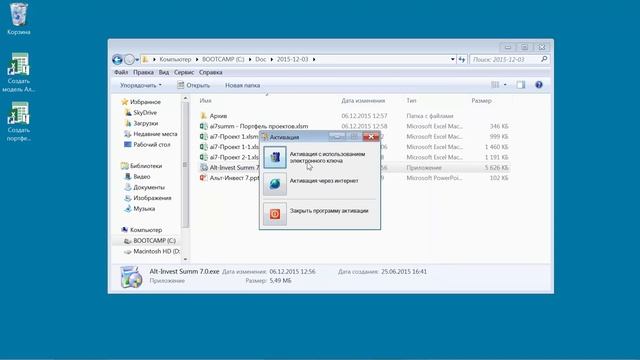Expand the arrow after the 2015-12-03 breadcrumb
Image resolution: width=640 pixels, height=360 pixels.
[x=314, y=60]
